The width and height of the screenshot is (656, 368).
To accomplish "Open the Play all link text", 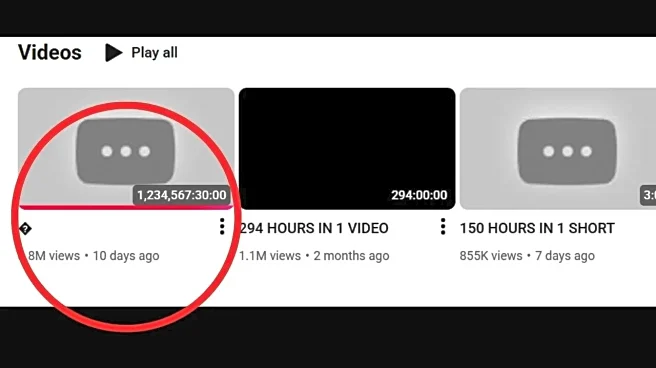I will tap(154, 53).
